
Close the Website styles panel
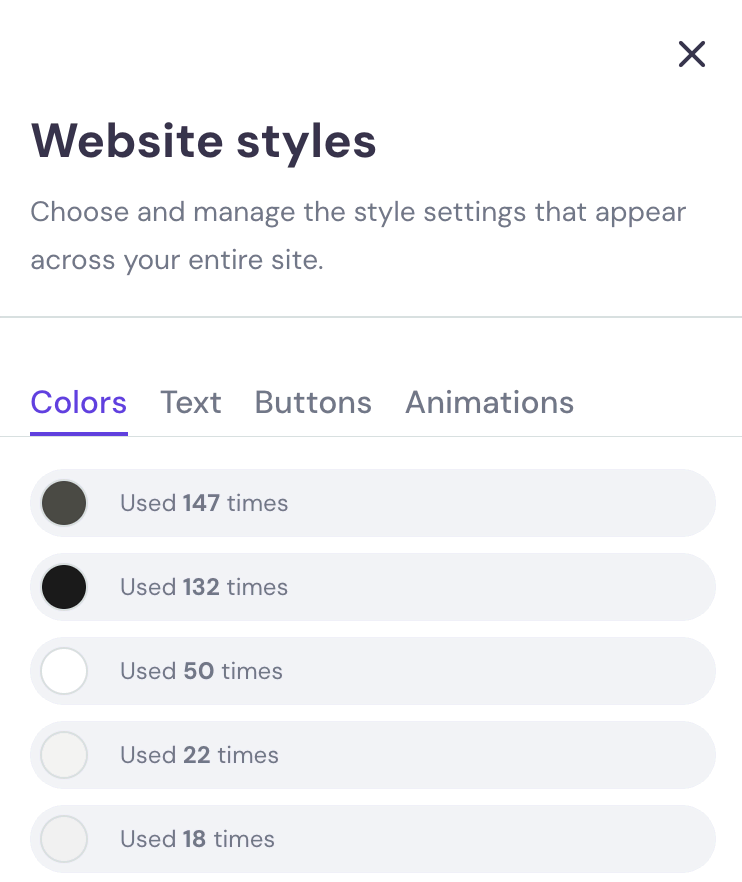pyautogui.click(x=691, y=54)
